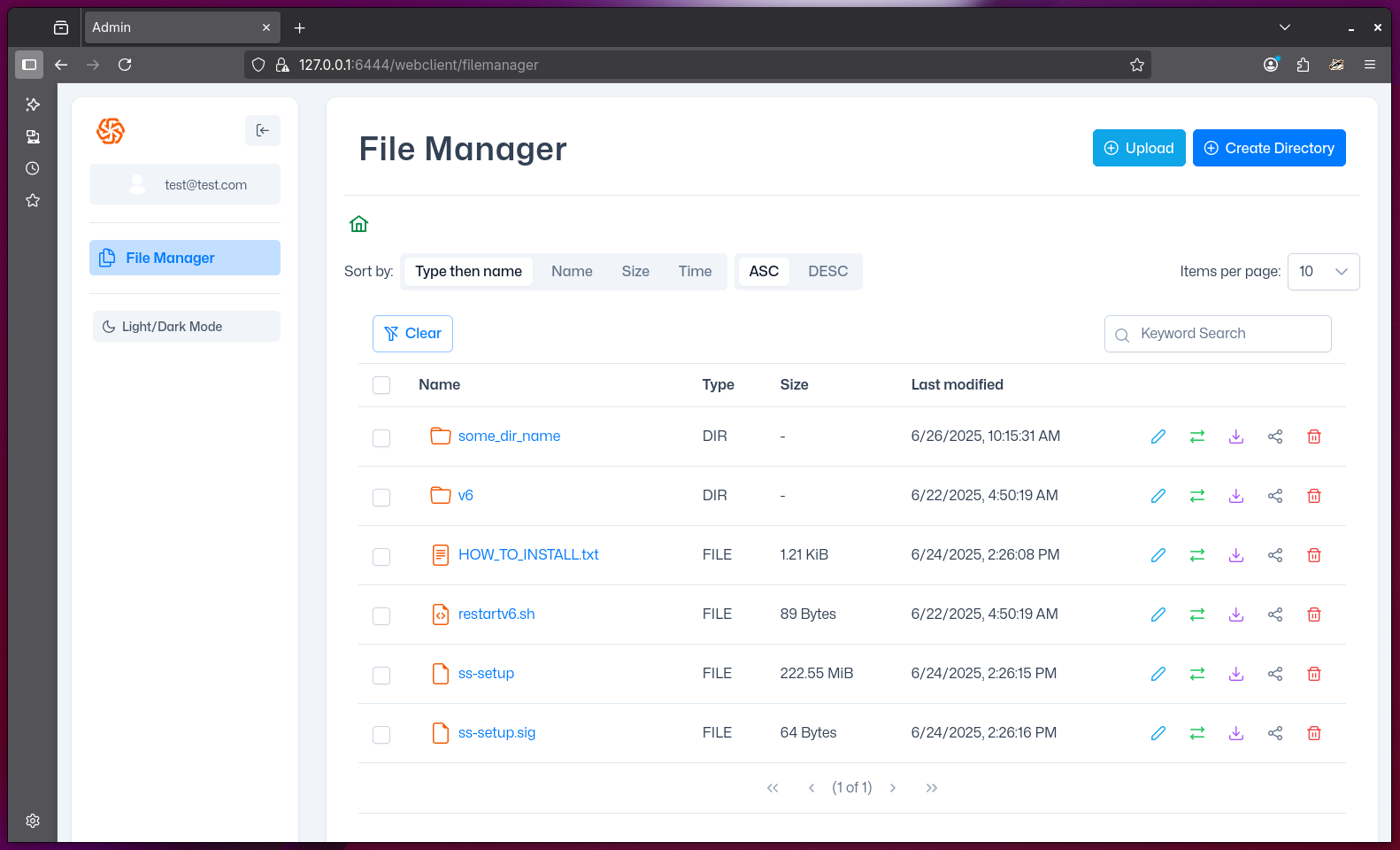1400x850 pixels.
Task: Download restartv6.sh
Action: point(1236,614)
